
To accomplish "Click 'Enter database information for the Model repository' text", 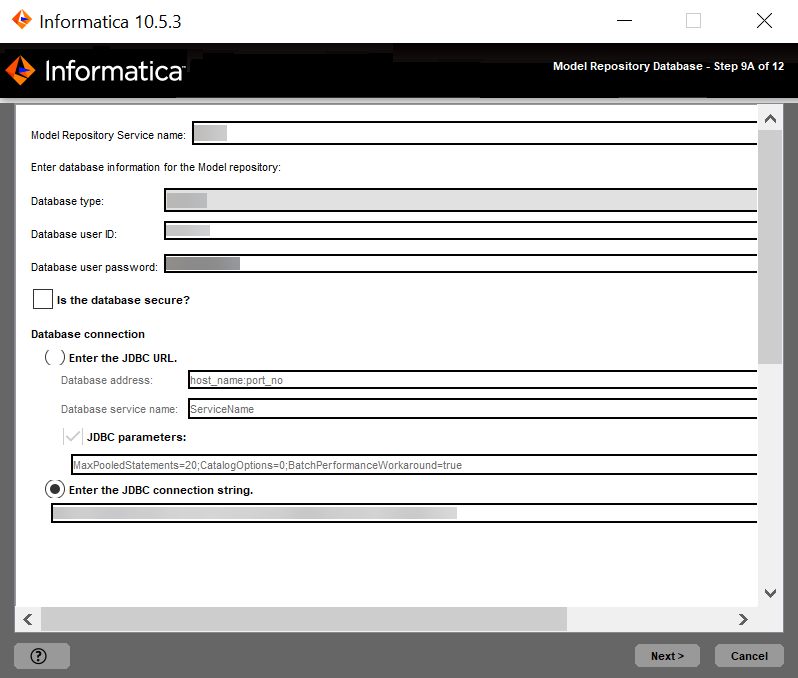I will pyautogui.click(x=156, y=167).
